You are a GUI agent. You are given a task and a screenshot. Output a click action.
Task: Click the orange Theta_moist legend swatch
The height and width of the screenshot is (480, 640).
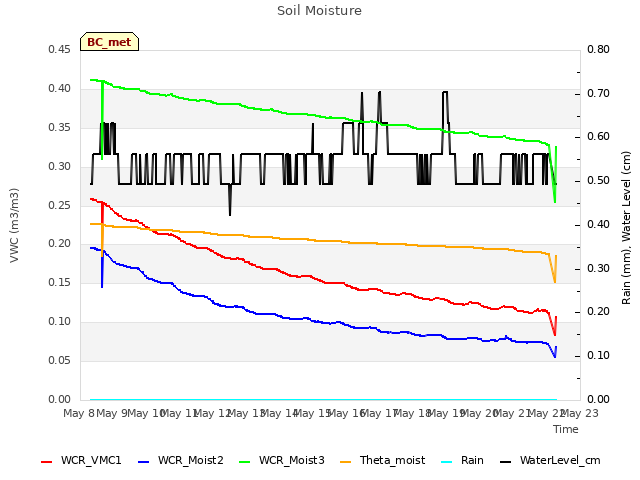(x=346, y=462)
